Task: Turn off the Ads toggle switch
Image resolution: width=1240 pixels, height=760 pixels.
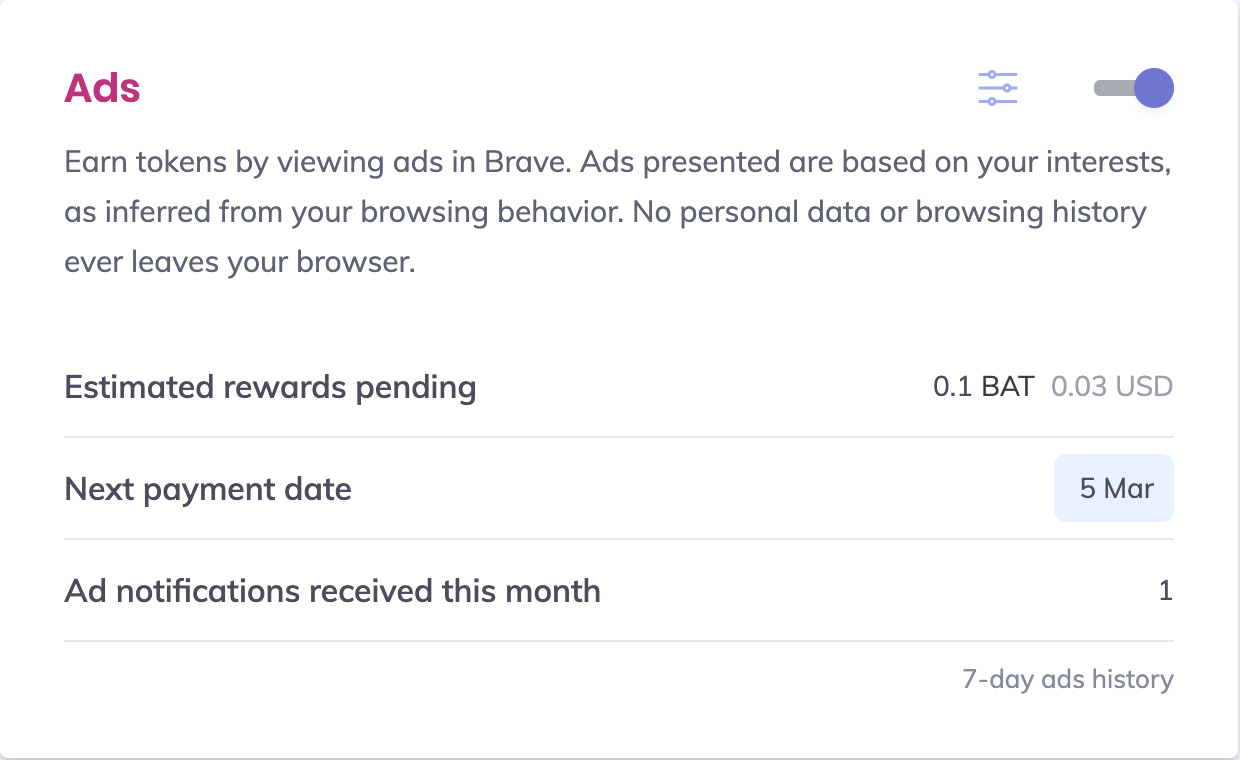Action: (x=1134, y=88)
